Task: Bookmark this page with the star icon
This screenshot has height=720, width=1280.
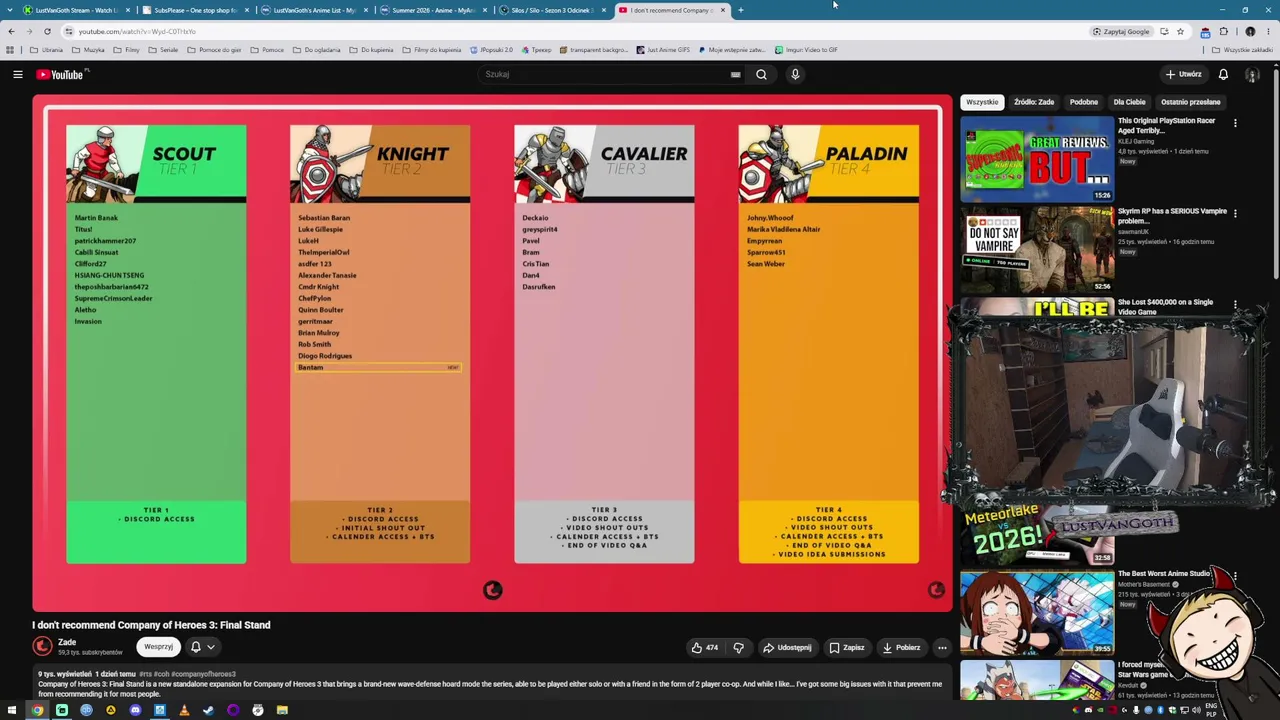Action: click(1180, 31)
